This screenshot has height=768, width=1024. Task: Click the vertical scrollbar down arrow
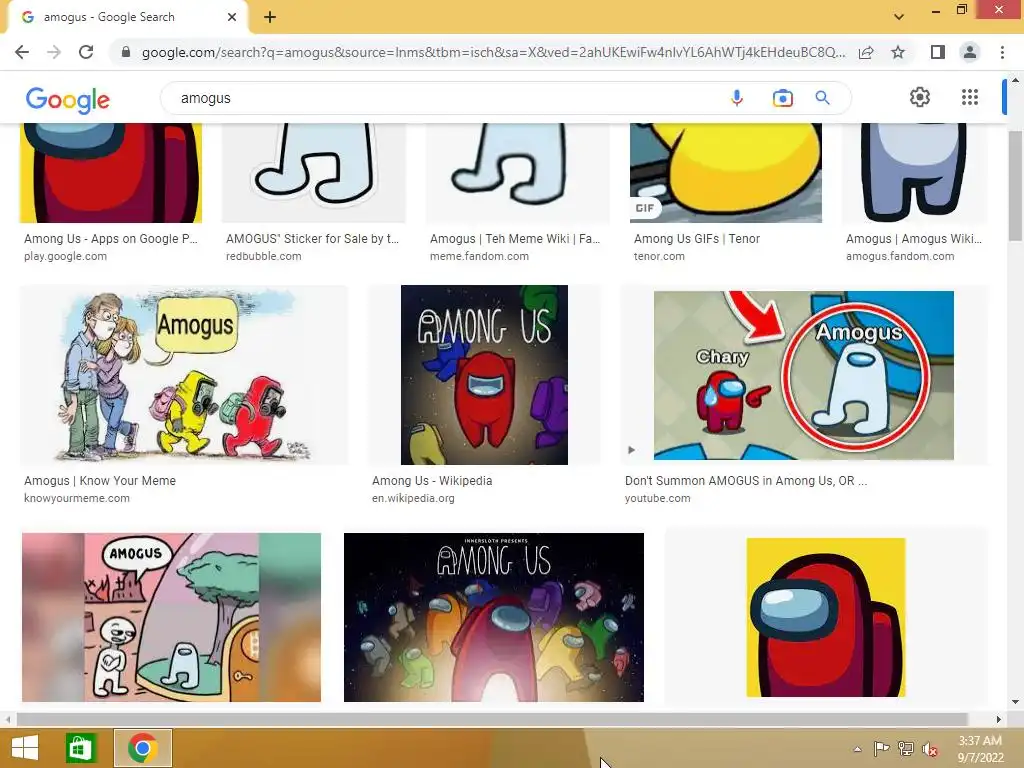click(x=1015, y=702)
